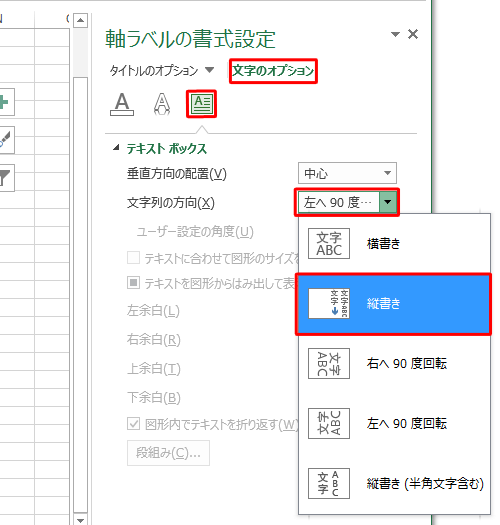500x525 pixels.
Task: Click the 上余白(T) label
Action: [153, 369]
